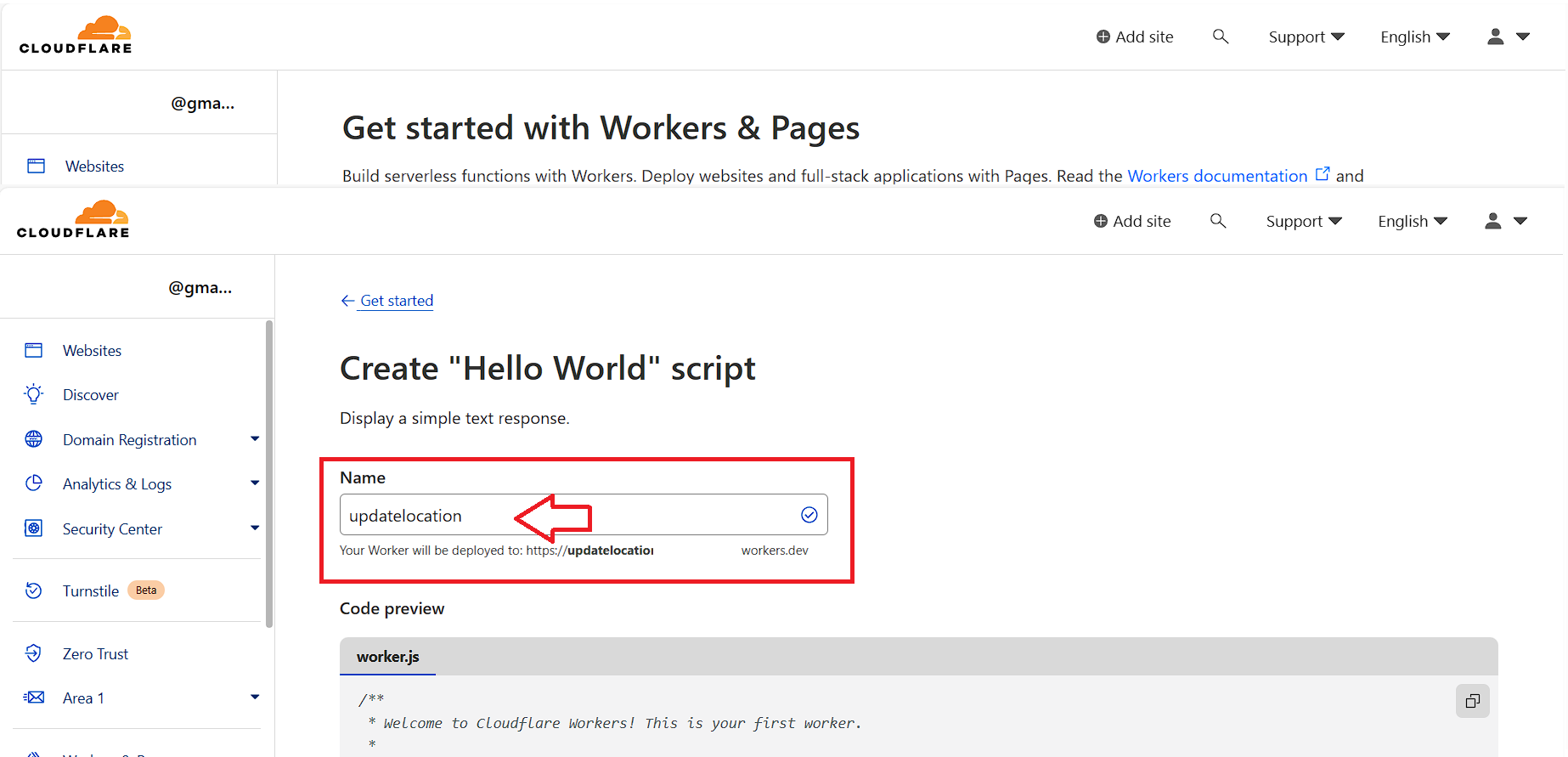Go back via the Get started link
This screenshot has width=1568, height=757.
pyautogui.click(x=397, y=301)
